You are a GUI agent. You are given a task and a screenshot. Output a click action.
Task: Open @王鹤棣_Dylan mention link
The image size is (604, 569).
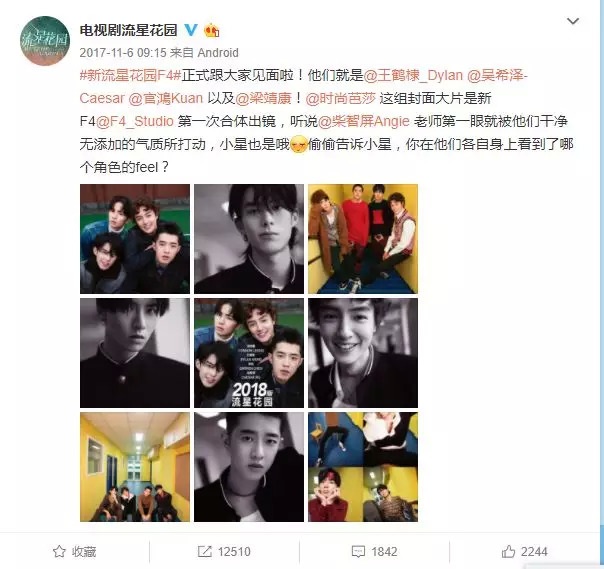(413, 75)
